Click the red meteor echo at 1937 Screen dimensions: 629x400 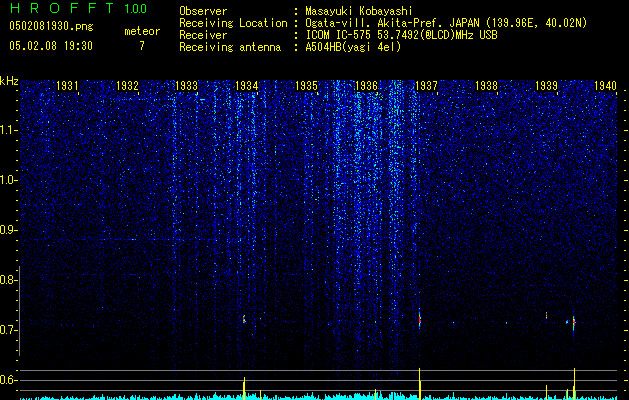(420, 319)
